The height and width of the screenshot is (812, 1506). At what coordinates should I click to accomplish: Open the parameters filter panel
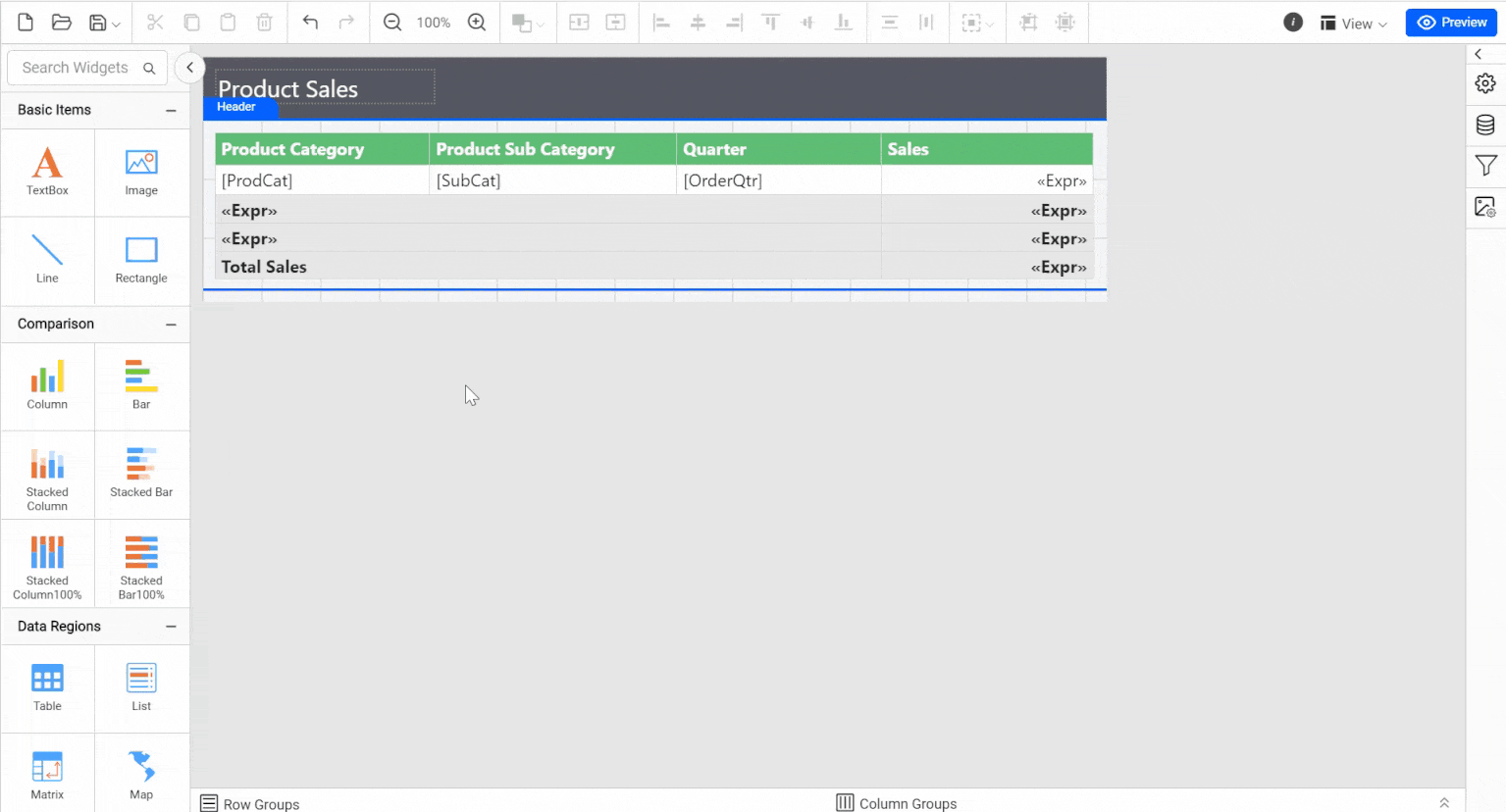(1485, 166)
